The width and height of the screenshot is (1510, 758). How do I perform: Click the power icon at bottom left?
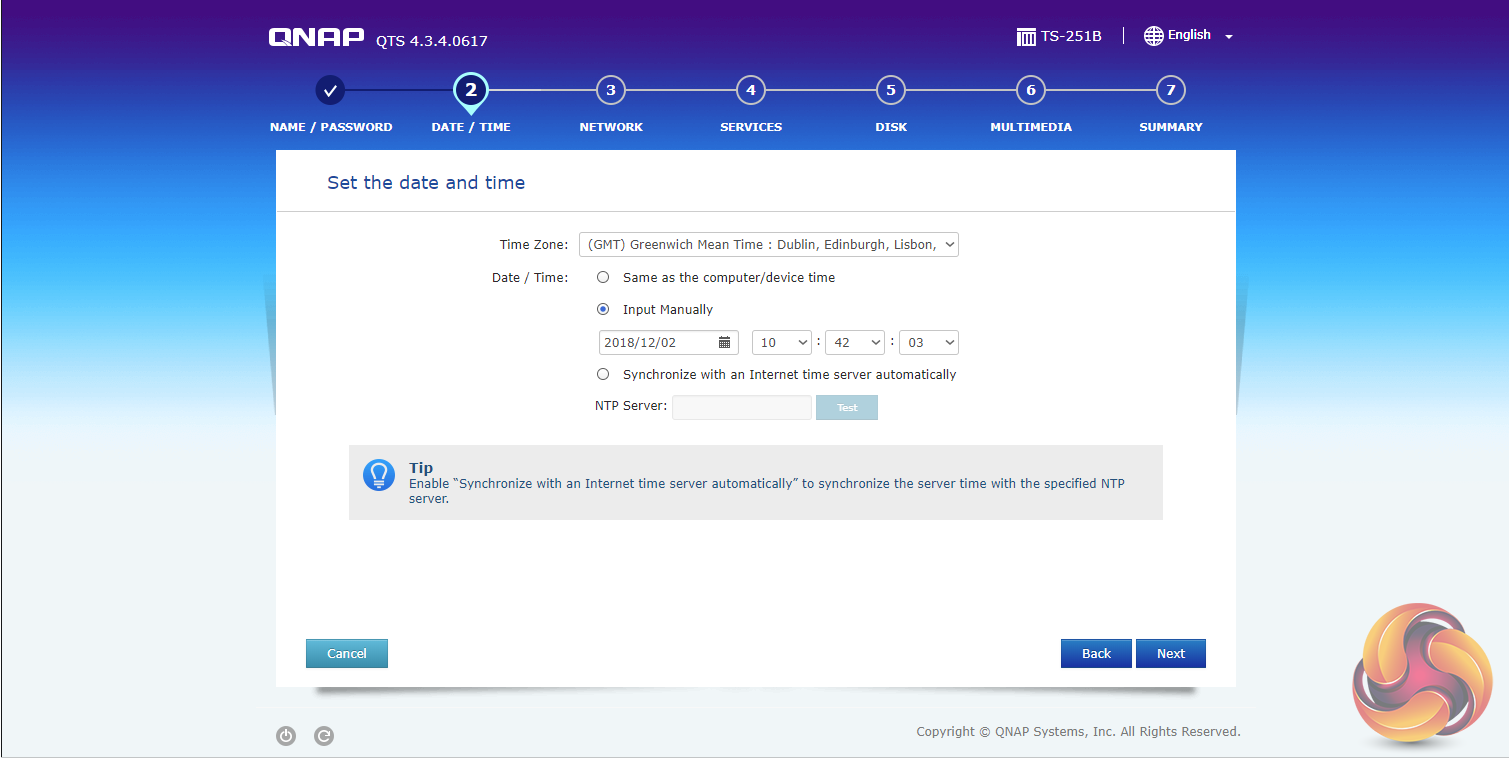coord(286,736)
